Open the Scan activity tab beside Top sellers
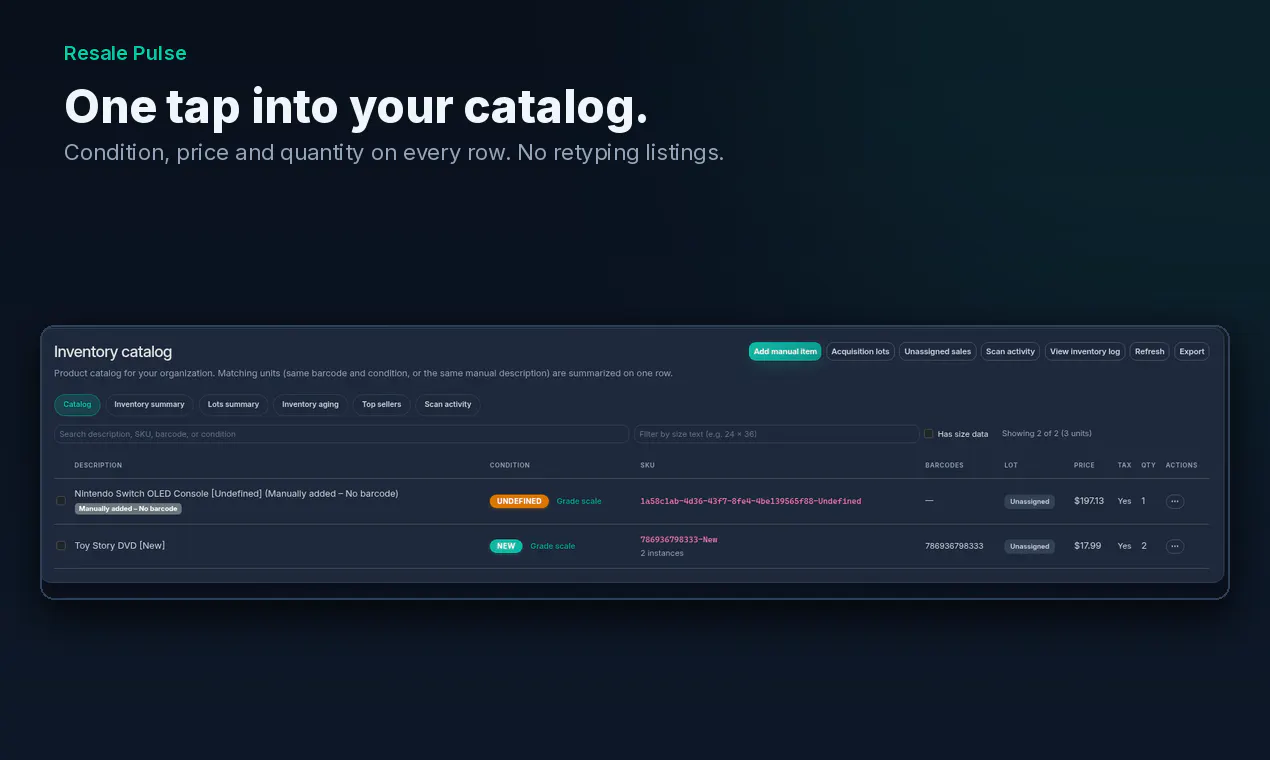This screenshot has width=1270, height=760. point(447,405)
